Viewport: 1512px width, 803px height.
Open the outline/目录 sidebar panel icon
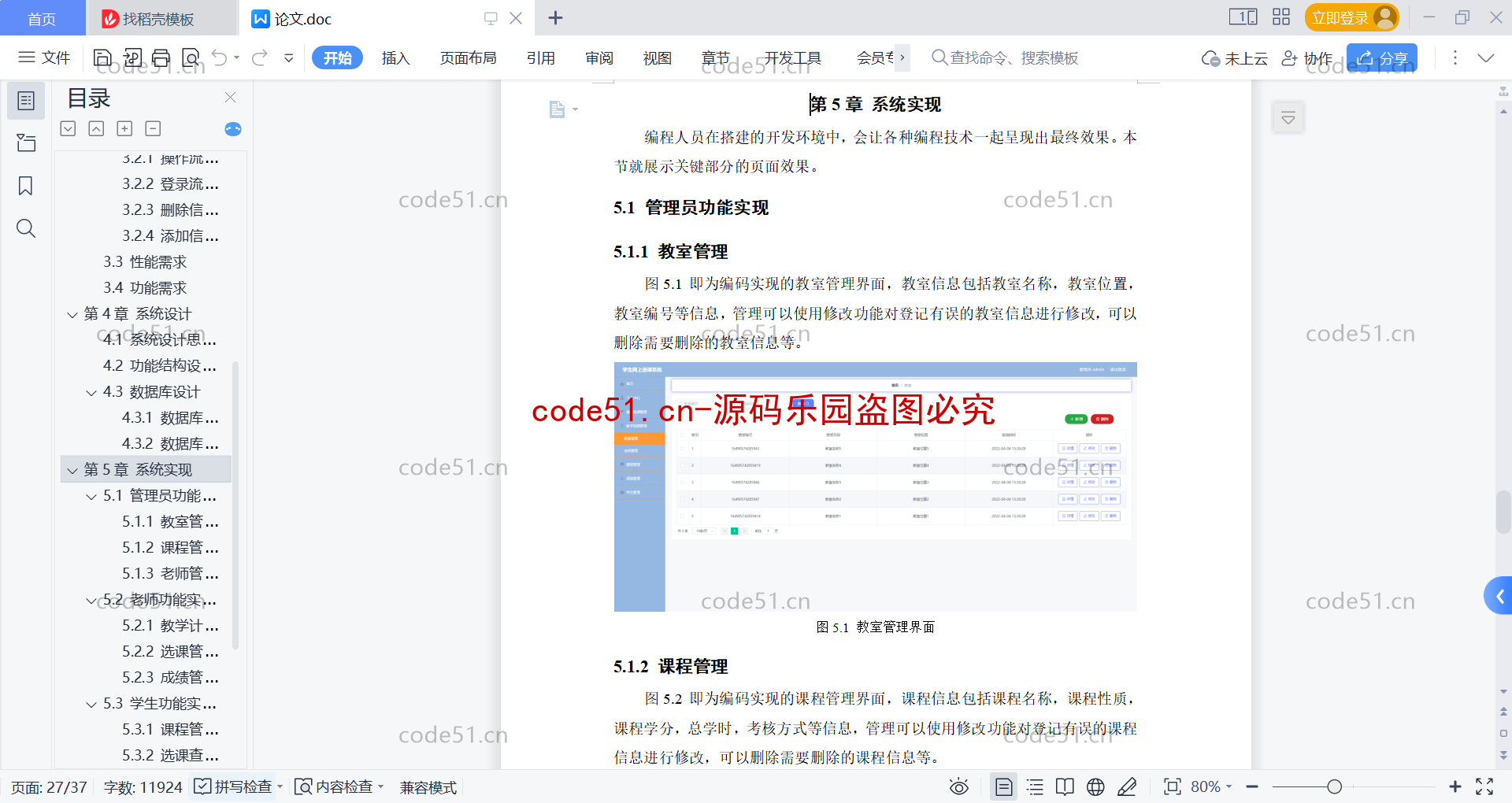click(x=26, y=101)
